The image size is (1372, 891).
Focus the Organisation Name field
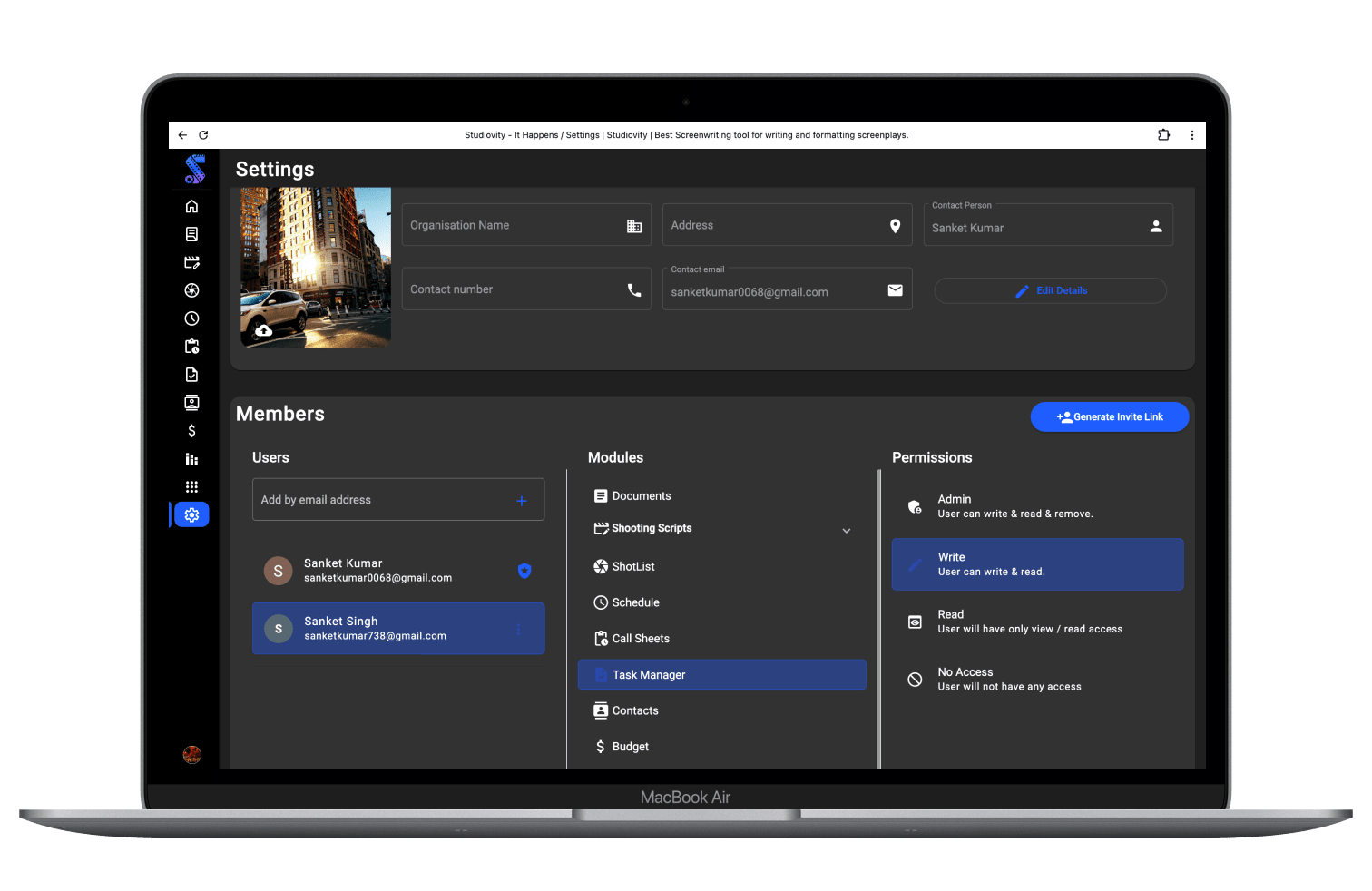526,225
